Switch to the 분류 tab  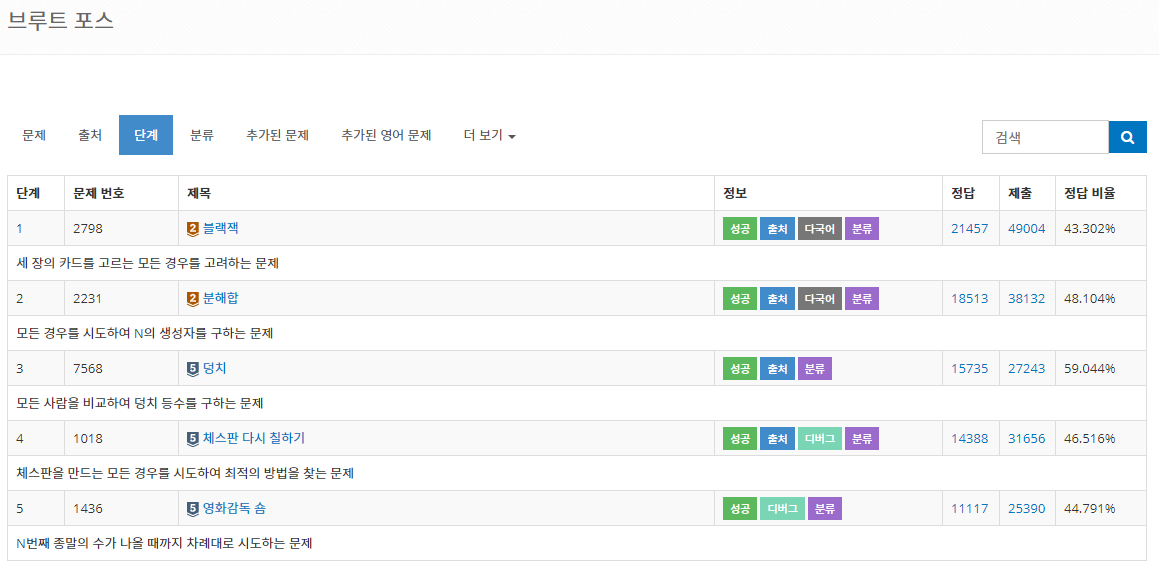(x=202, y=135)
